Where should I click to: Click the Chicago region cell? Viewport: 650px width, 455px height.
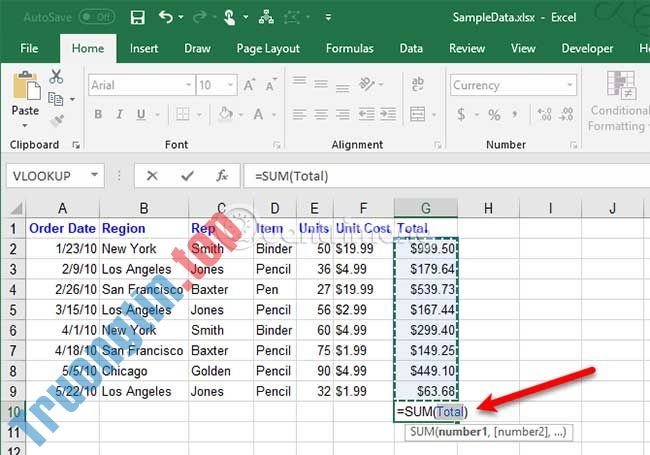click(x=144, y=371)
